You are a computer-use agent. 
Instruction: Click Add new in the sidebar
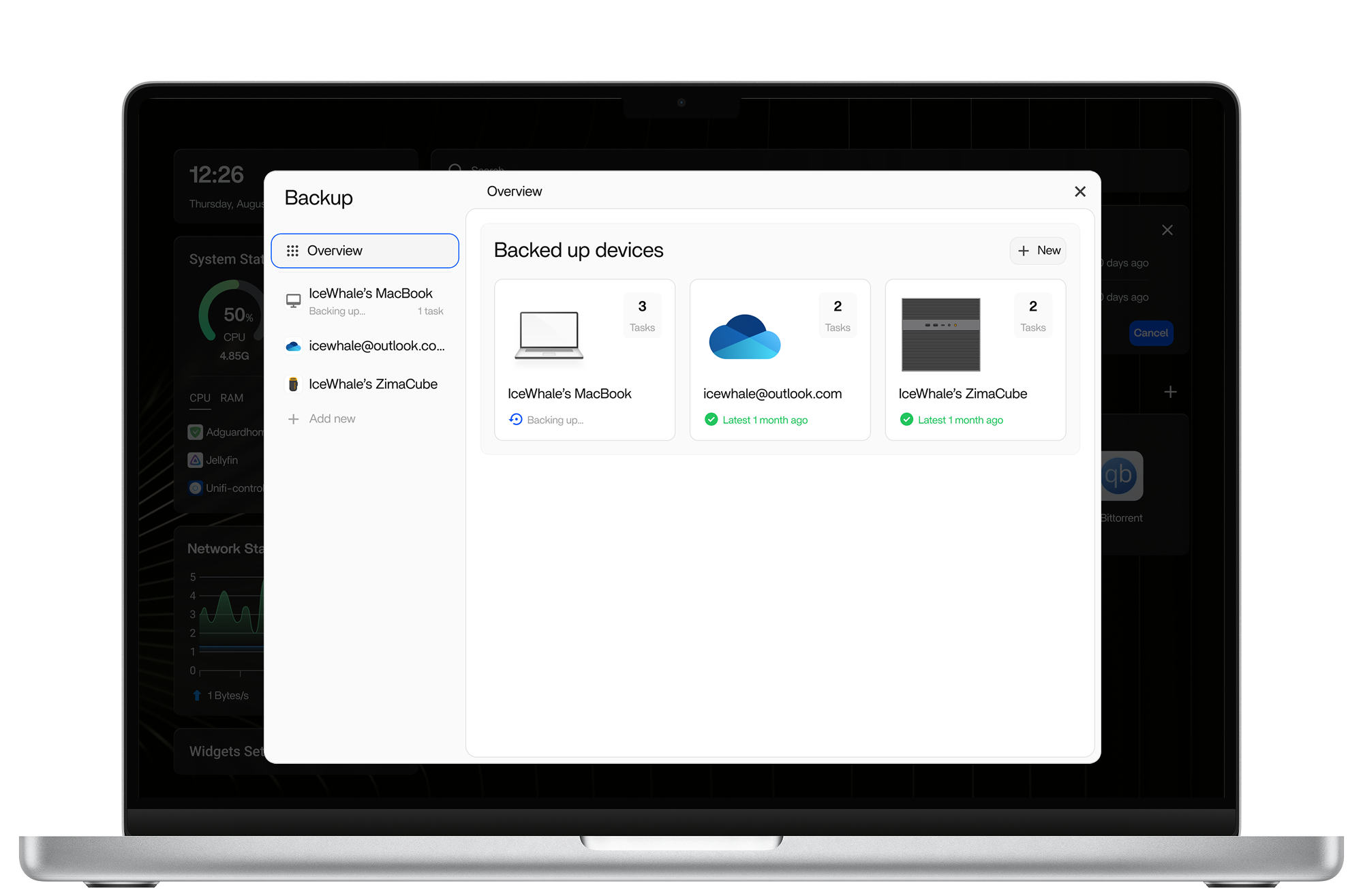332,419
